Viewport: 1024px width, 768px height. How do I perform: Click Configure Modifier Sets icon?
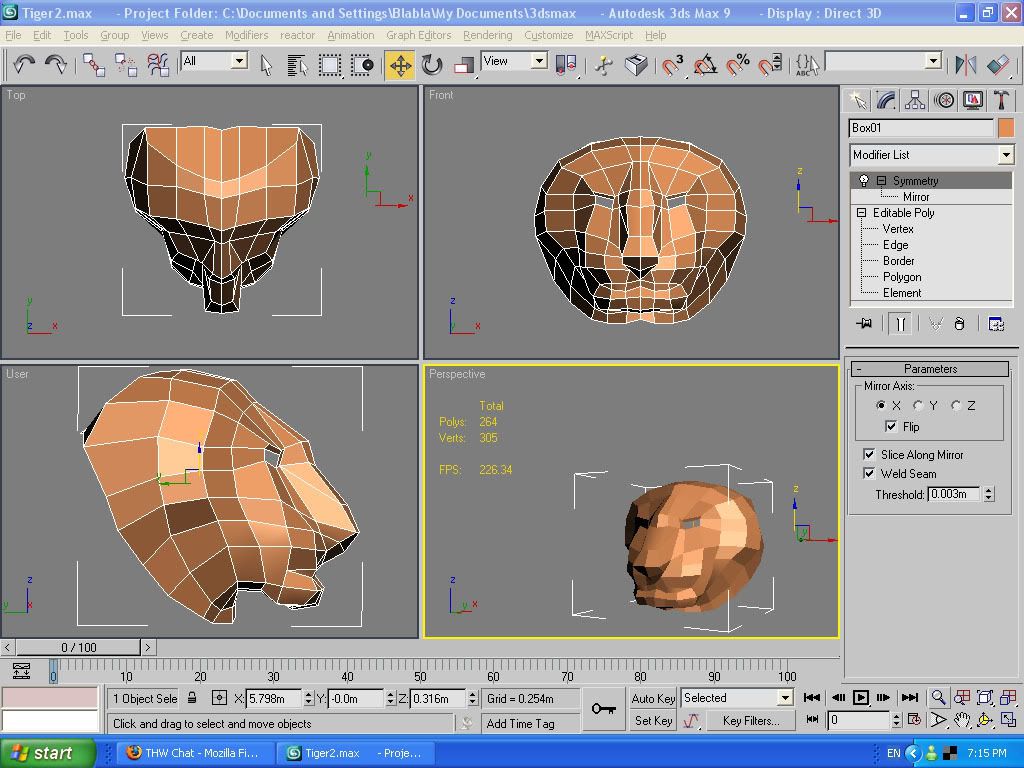996,323
